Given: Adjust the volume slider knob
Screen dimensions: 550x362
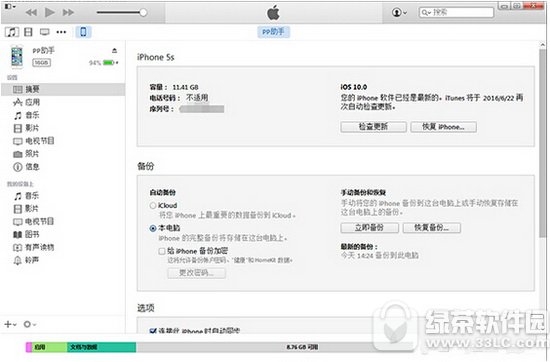Looking at the screenshot, I should click(143, 13).
